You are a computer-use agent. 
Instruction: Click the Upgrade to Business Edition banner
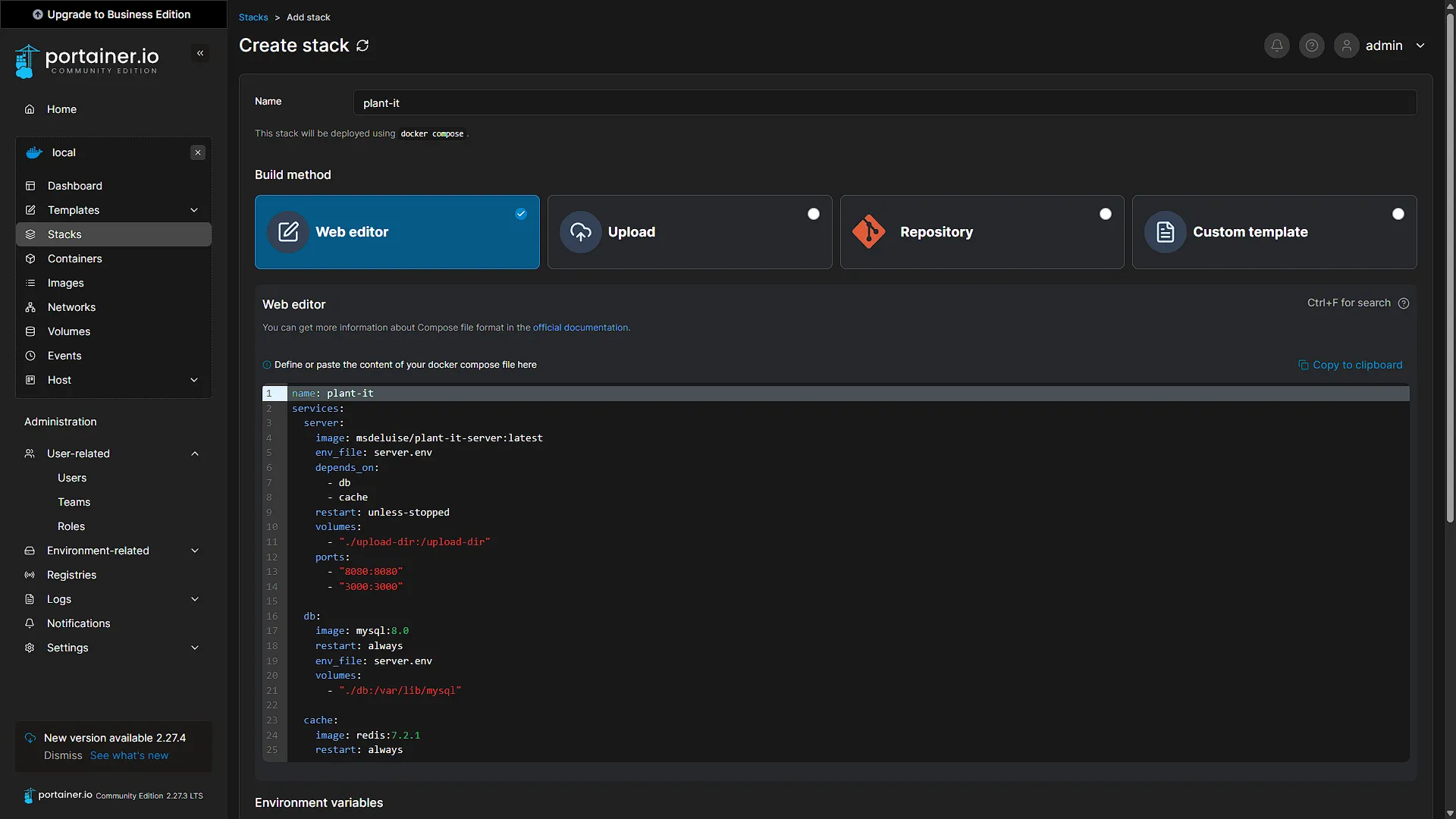point(114,14)
